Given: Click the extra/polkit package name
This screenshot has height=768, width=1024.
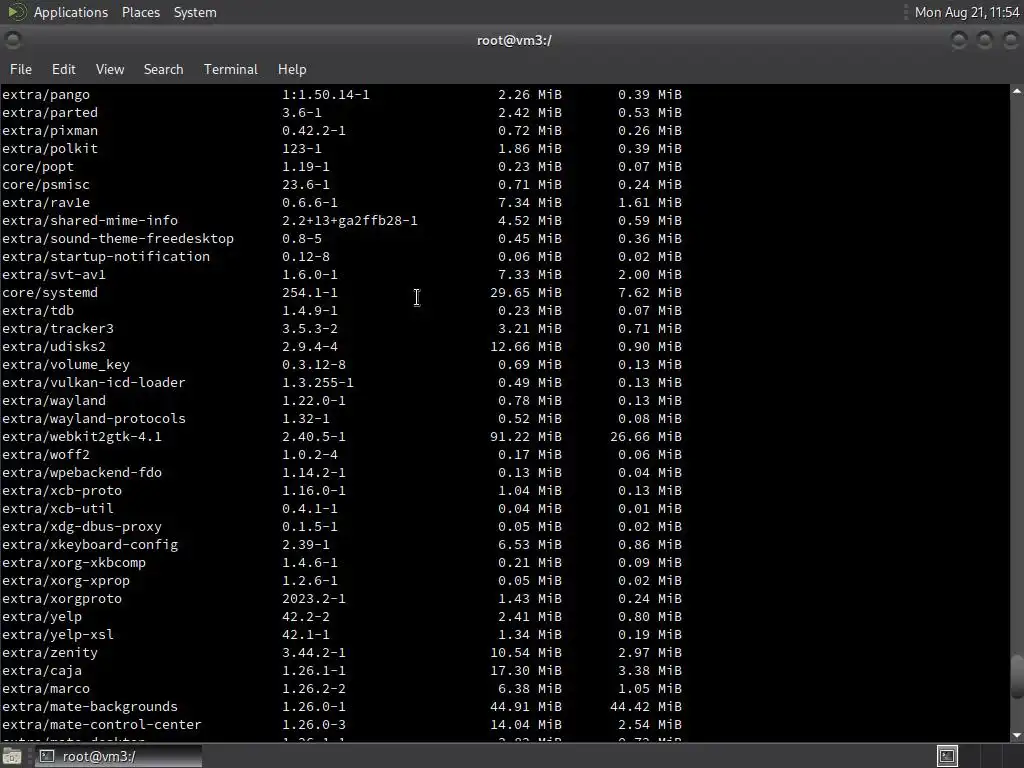Looking at the screenshot, I should tap(50, 149).
